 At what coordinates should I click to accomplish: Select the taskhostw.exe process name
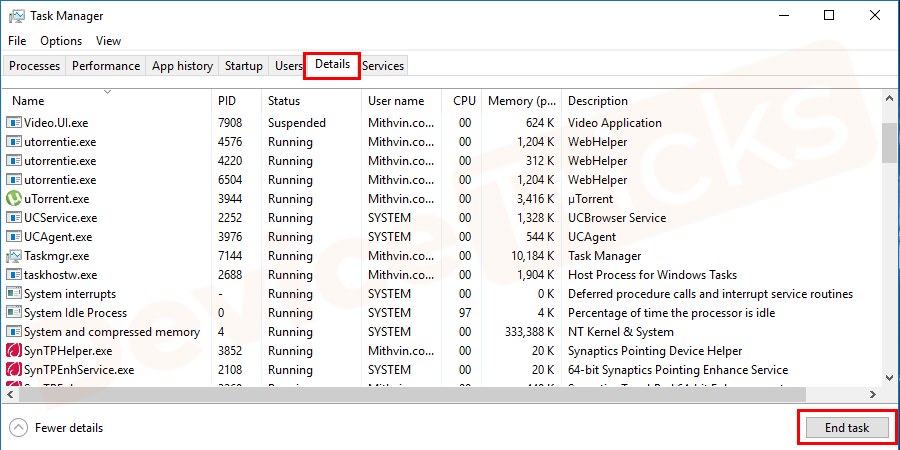pyautogui.click(x=60, y=275)
